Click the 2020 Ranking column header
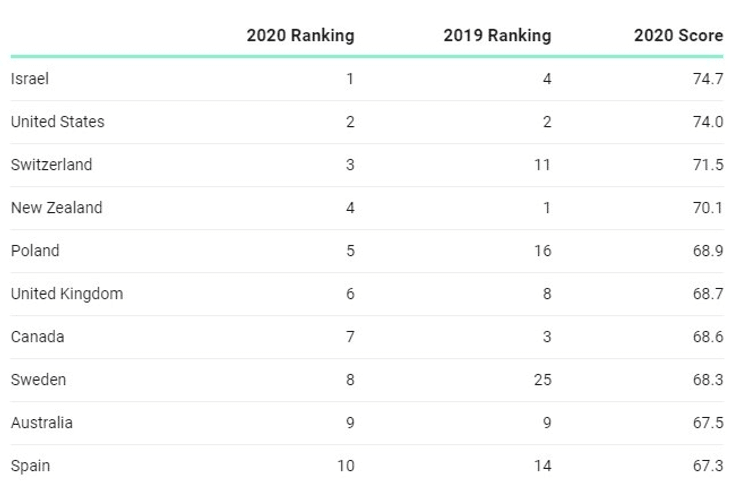The image size is (740, 489). pyautogui.click(x=300, y=36)
